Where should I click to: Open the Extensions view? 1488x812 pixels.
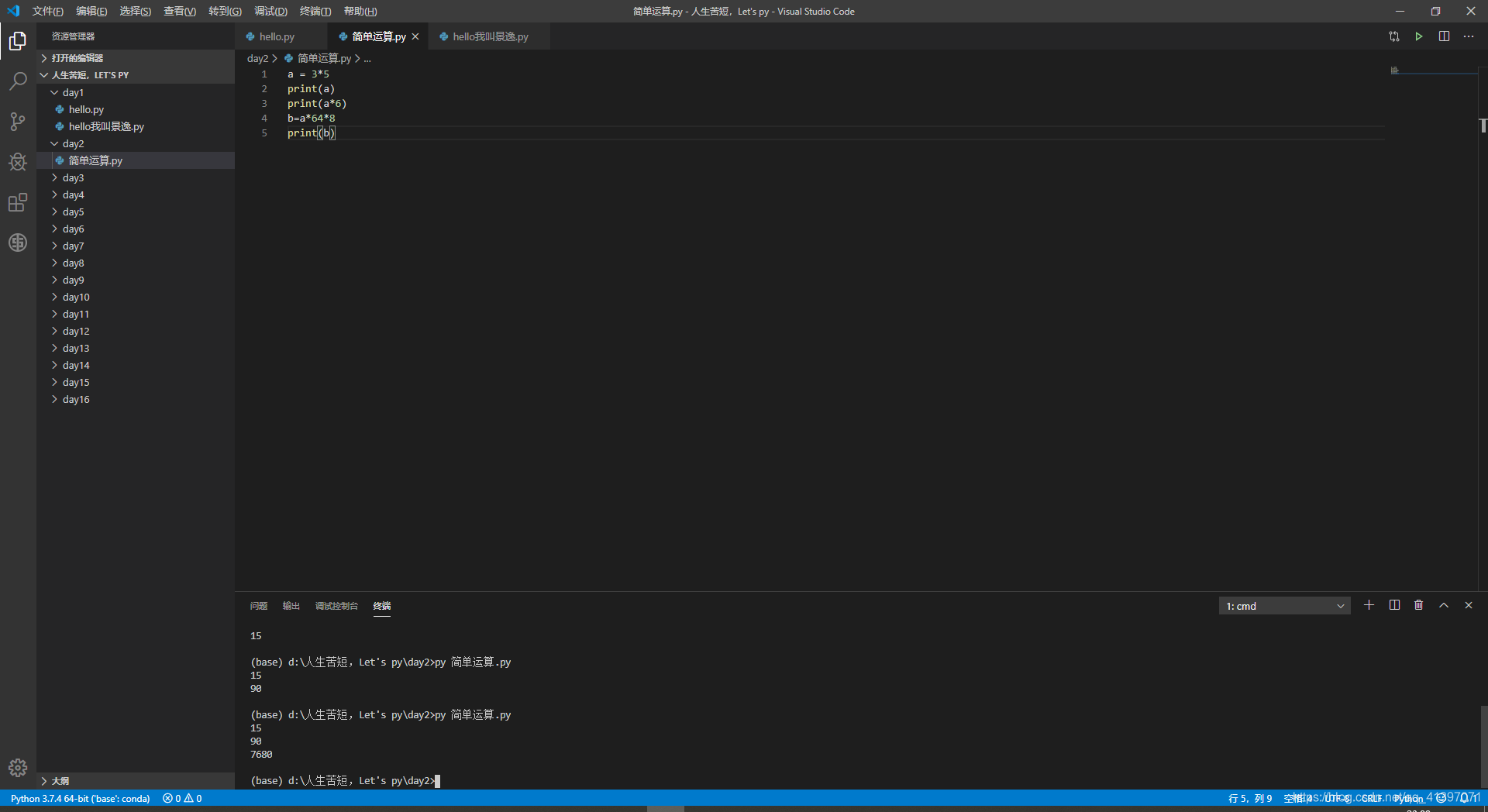click(18, 202)
